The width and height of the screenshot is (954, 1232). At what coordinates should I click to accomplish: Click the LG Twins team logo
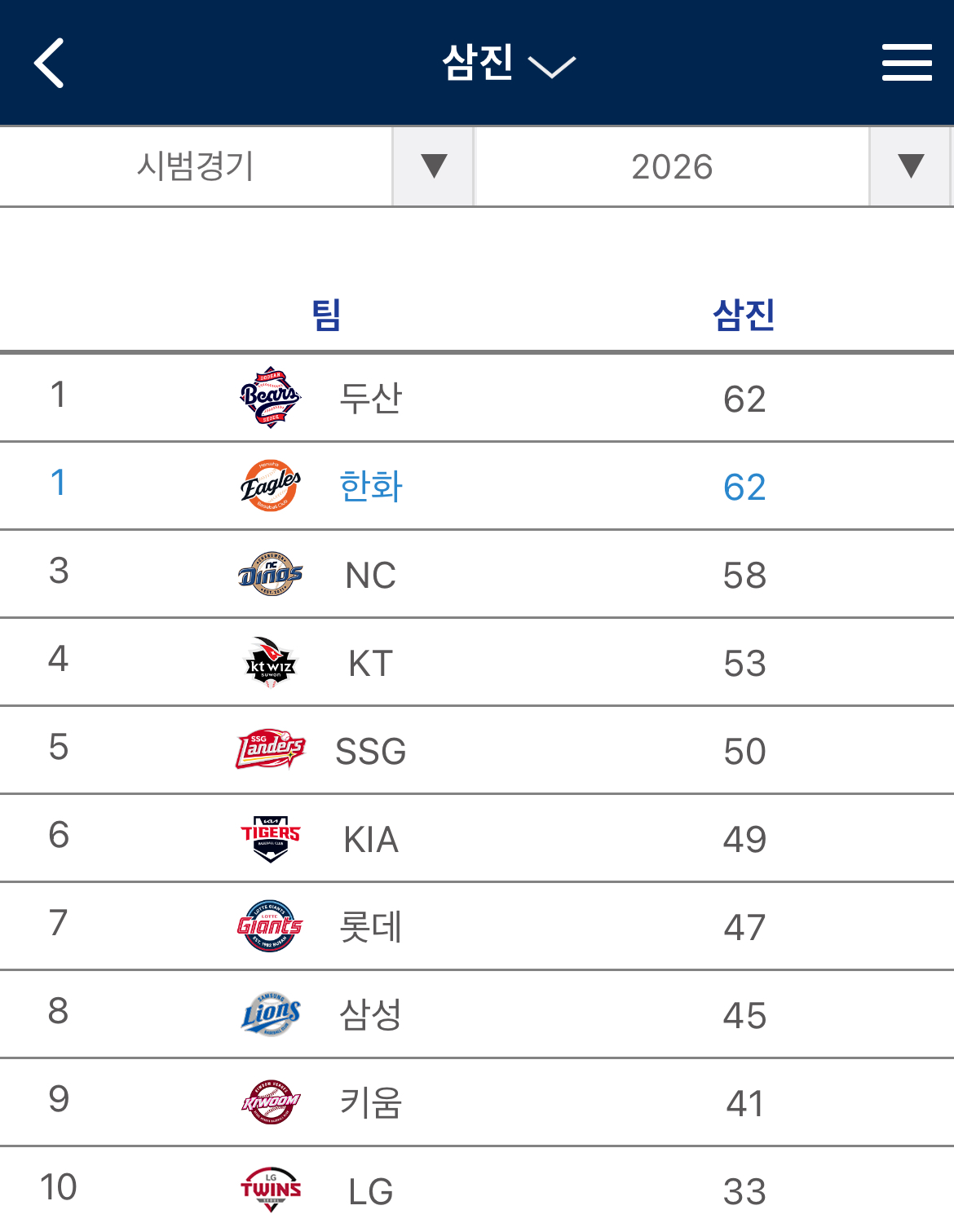click(x=271, y=1190)
